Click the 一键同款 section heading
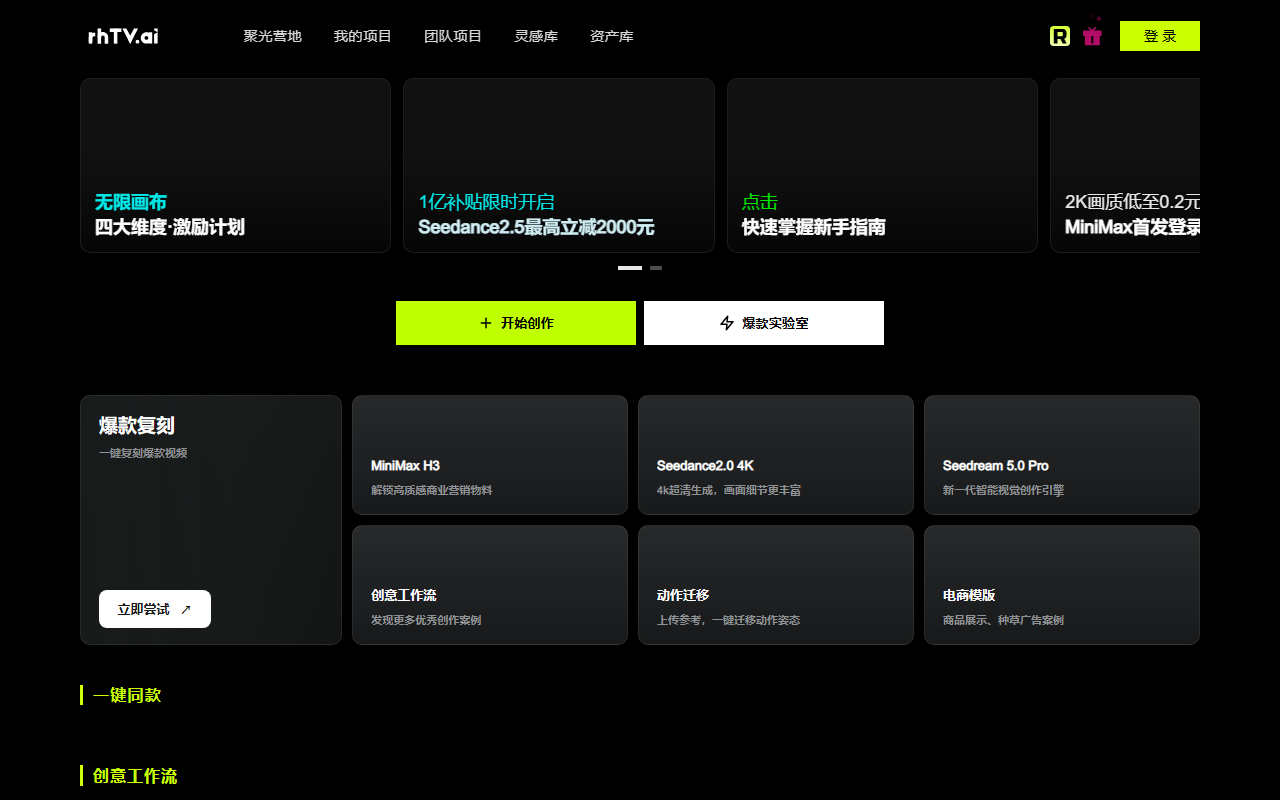This screenshot has width=1280, height=800. click(x=127, y=695)
